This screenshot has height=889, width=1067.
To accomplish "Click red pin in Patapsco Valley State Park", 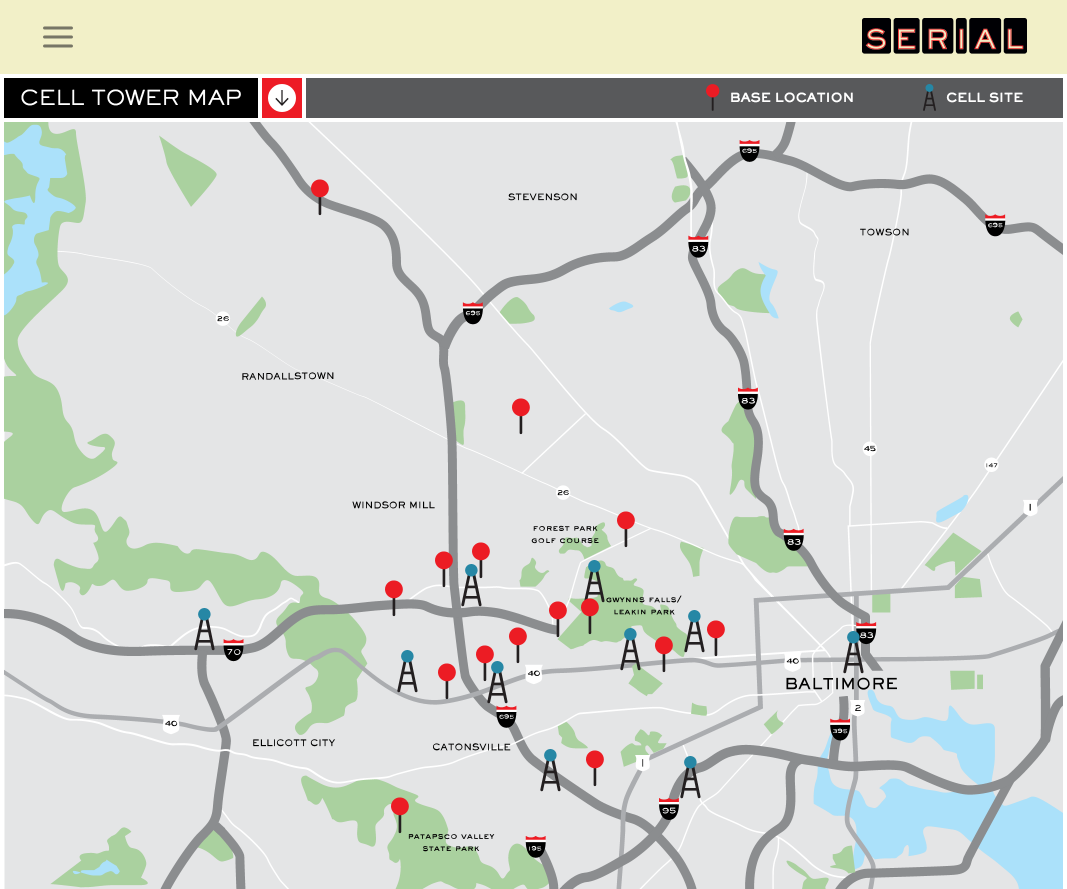I will point(400,808).
